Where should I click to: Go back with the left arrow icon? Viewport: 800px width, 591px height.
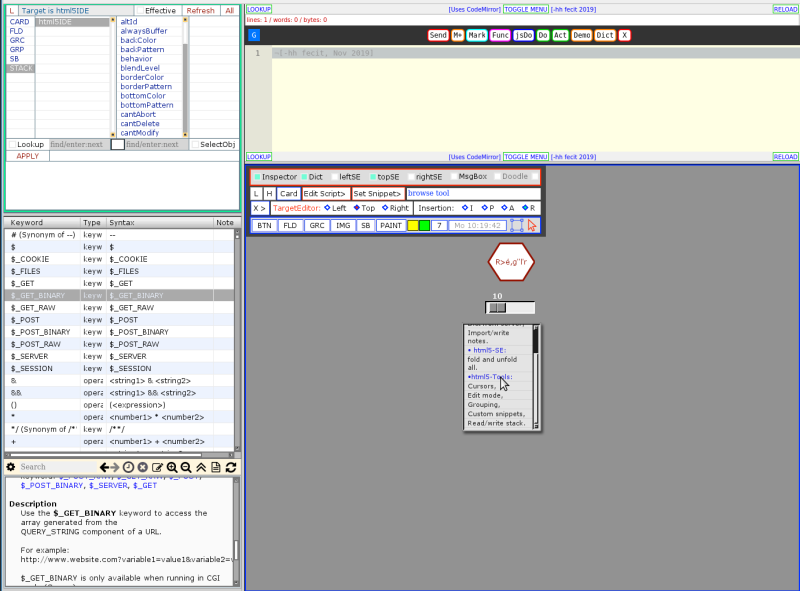point(104,467)
